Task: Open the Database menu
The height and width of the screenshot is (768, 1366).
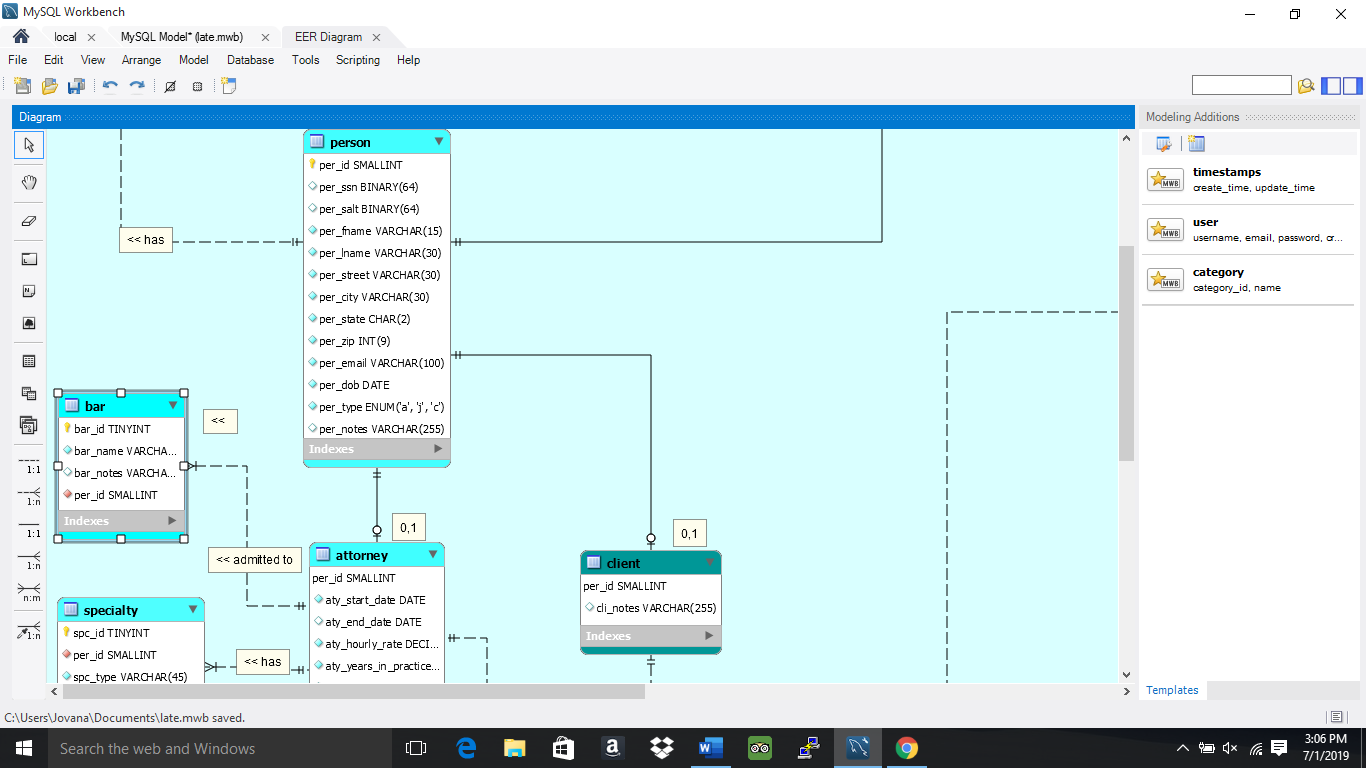Action: coord(250,60)
